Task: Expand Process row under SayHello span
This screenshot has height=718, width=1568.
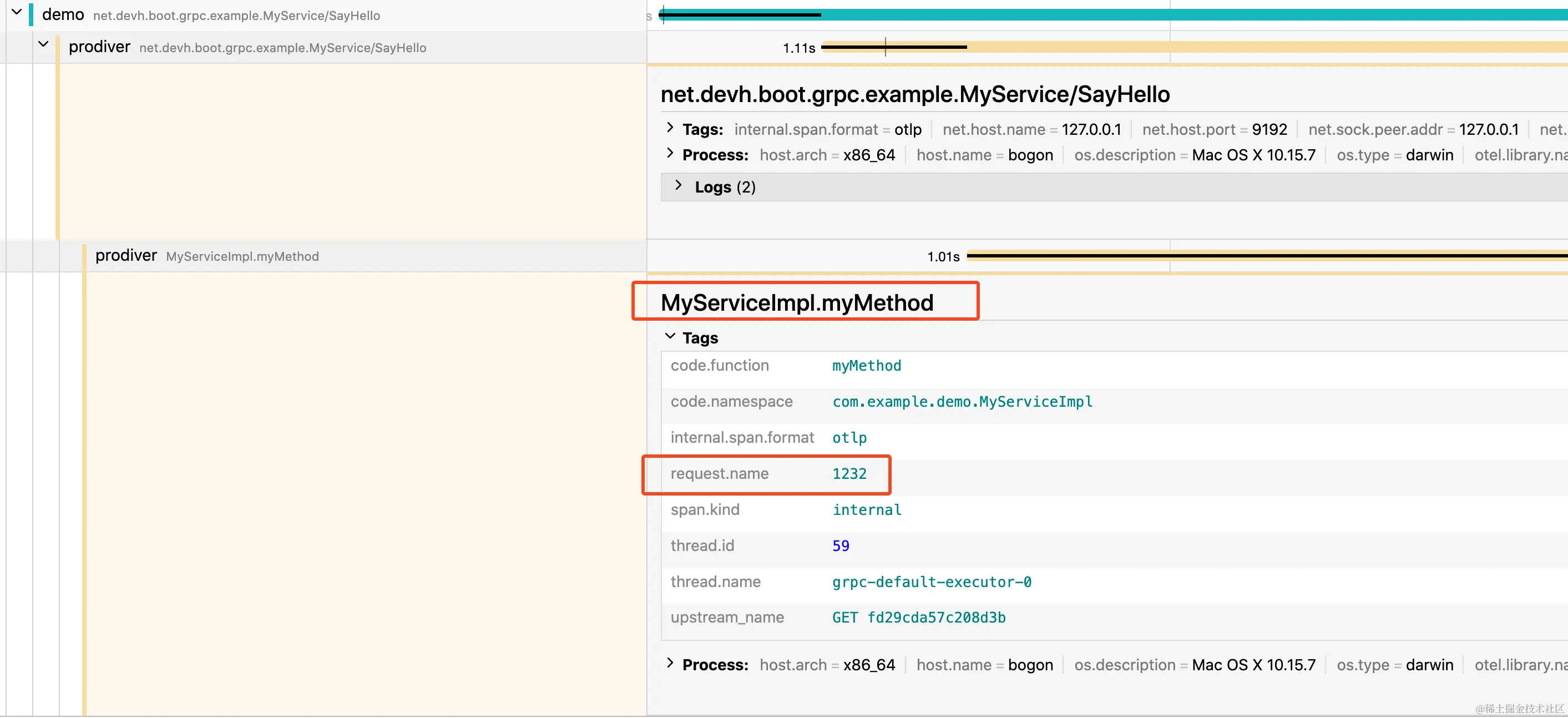Action: 670,153
